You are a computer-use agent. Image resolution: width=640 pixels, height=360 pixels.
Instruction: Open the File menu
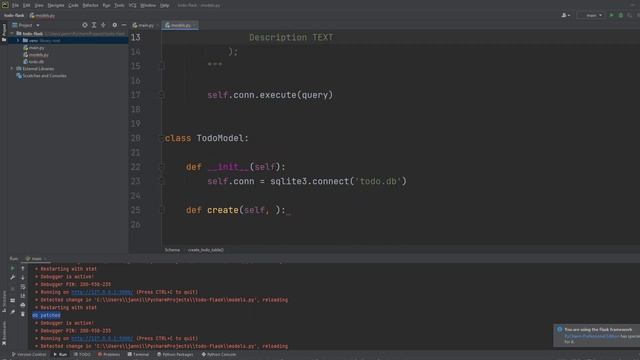click(x=15, y=5)
